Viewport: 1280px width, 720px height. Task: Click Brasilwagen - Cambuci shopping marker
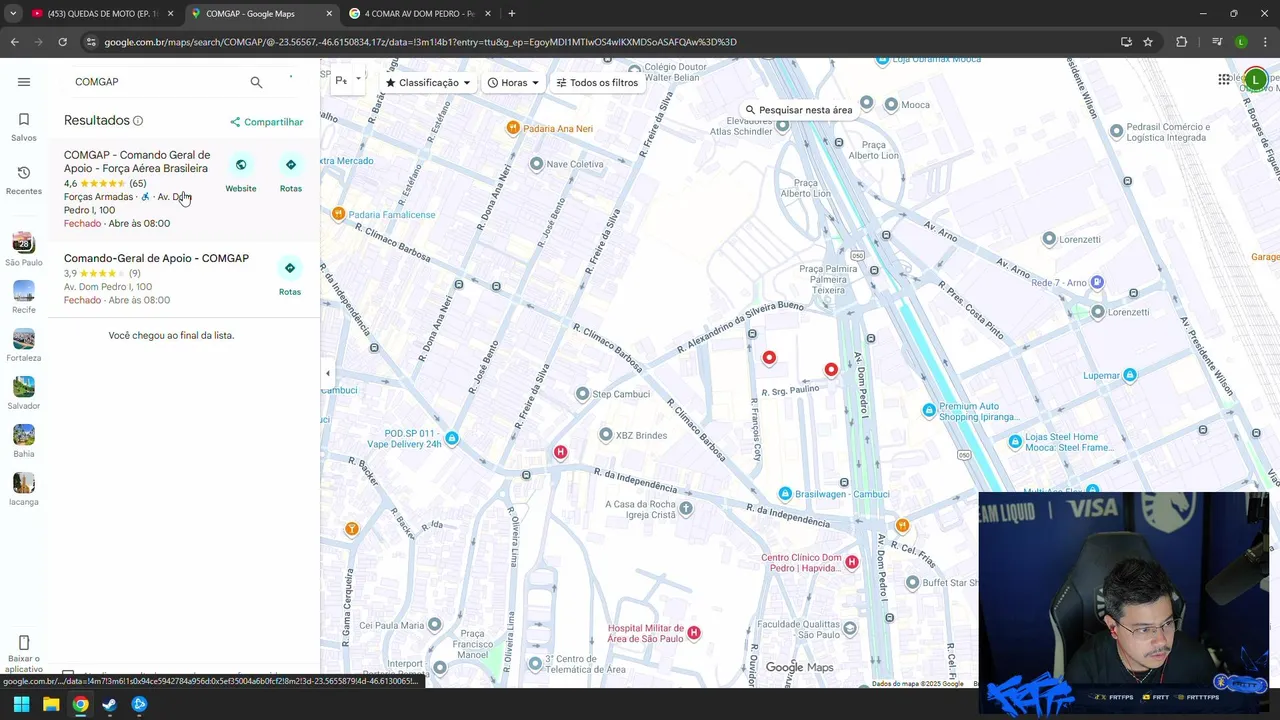(x=785, y=494)
